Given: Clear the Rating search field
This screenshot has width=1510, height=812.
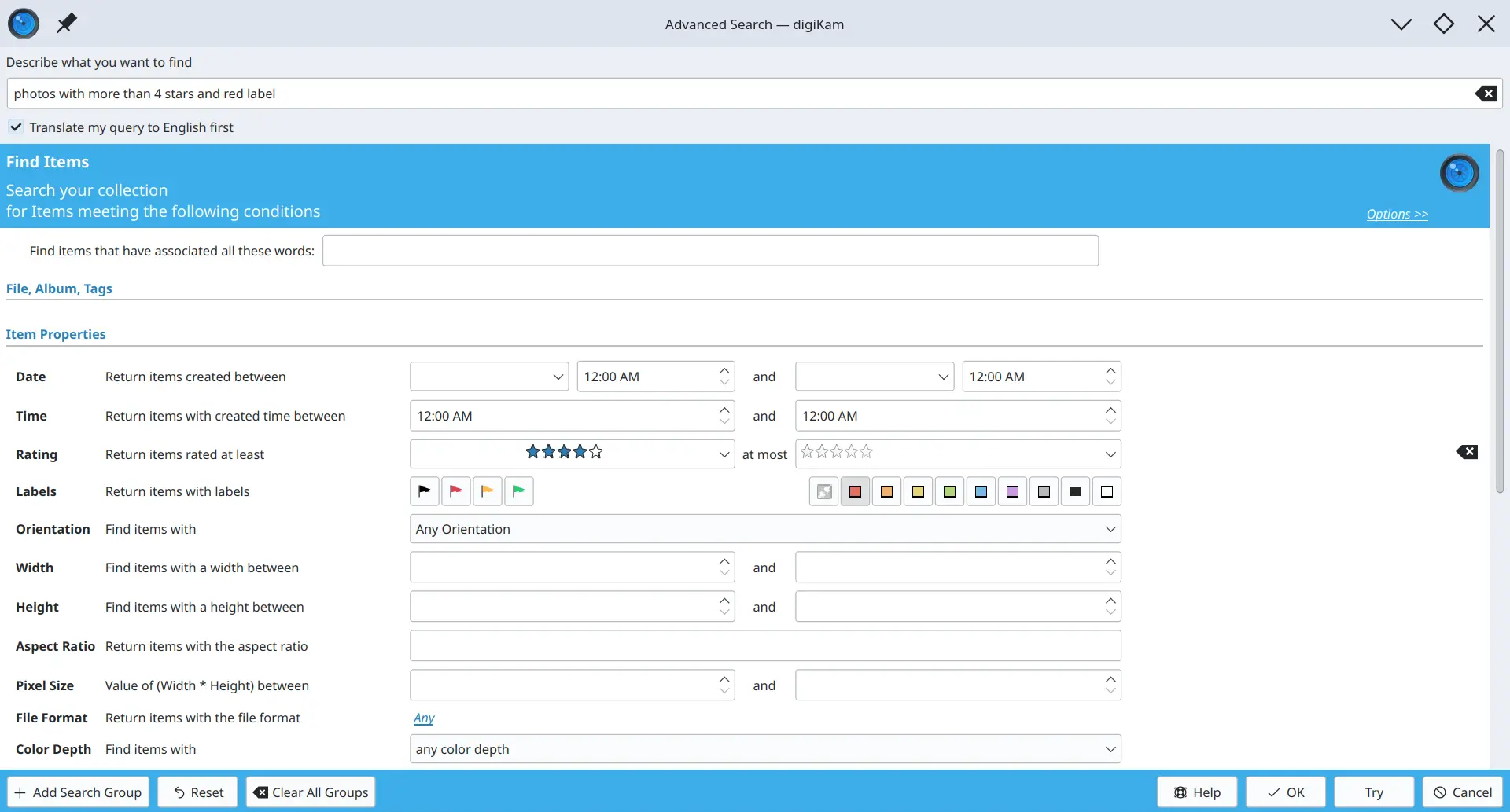Looking at the screenshot, I should [1467, 452].
